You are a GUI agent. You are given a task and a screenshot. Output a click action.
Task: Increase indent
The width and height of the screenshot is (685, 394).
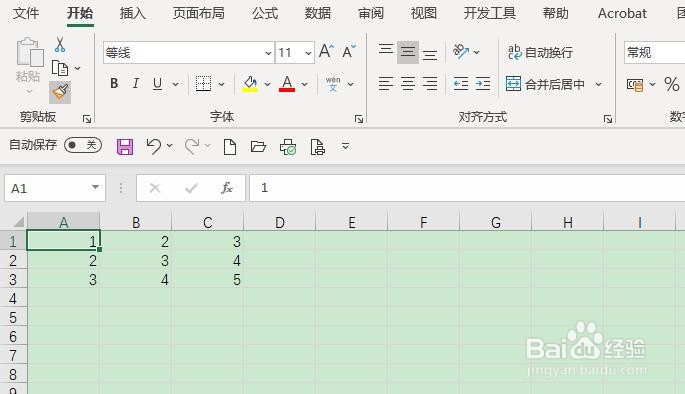(483, 83)
